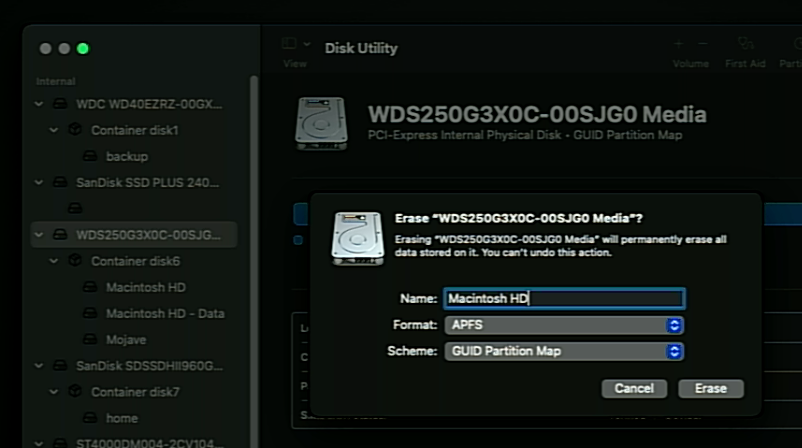Open the Scheme dropdown showing GUID Partition Map

(564, 351)
